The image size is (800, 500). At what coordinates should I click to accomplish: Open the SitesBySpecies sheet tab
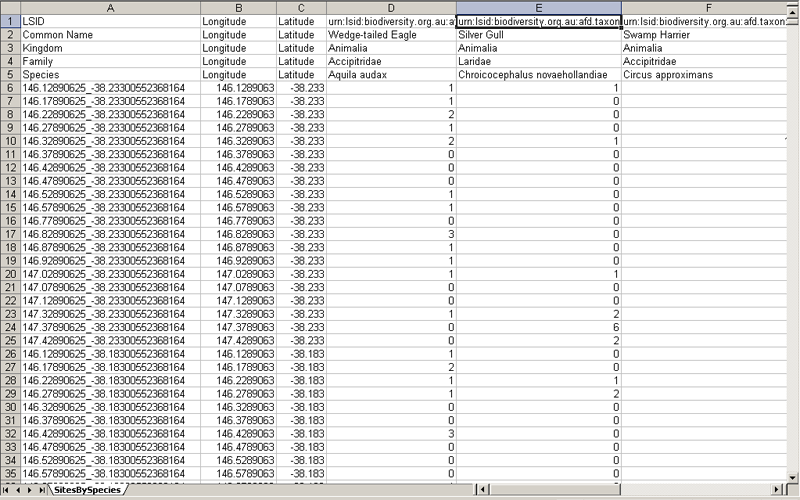coord(87,490)
